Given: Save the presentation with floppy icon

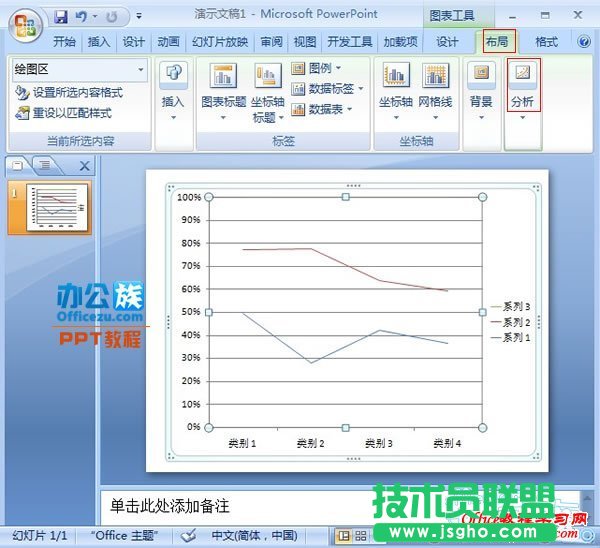Looking at the screenshot, I should tap(61, 16).
